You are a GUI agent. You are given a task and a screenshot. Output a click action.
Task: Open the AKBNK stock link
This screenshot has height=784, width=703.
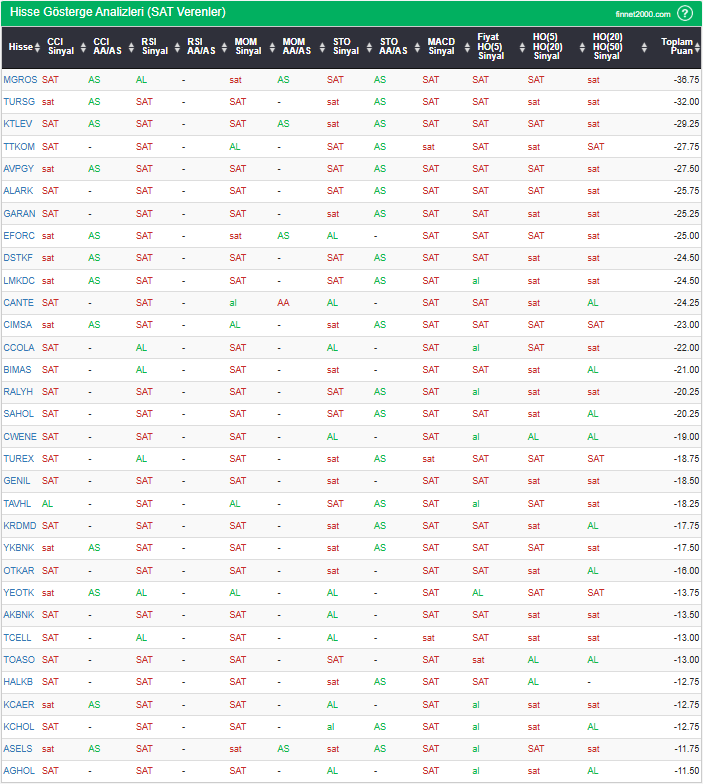coord(19,615)
